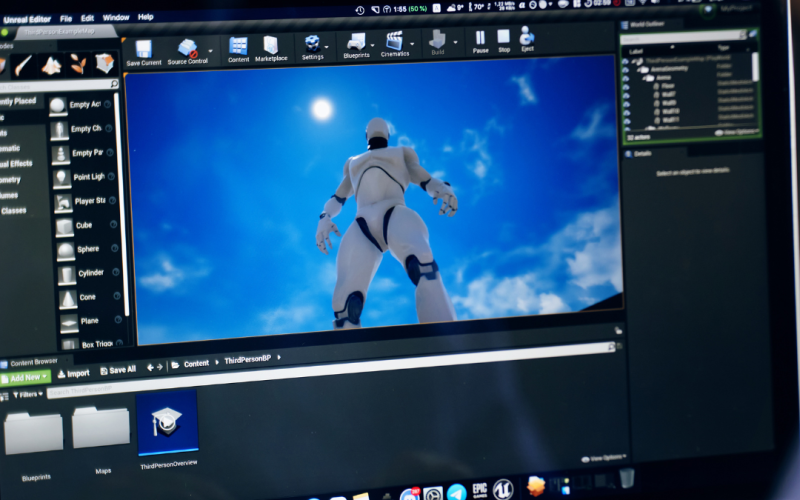The image size is (800, 500).
Task: Collapse the ArenaGeometry folder in outliner
Action: tap(637, 69)
